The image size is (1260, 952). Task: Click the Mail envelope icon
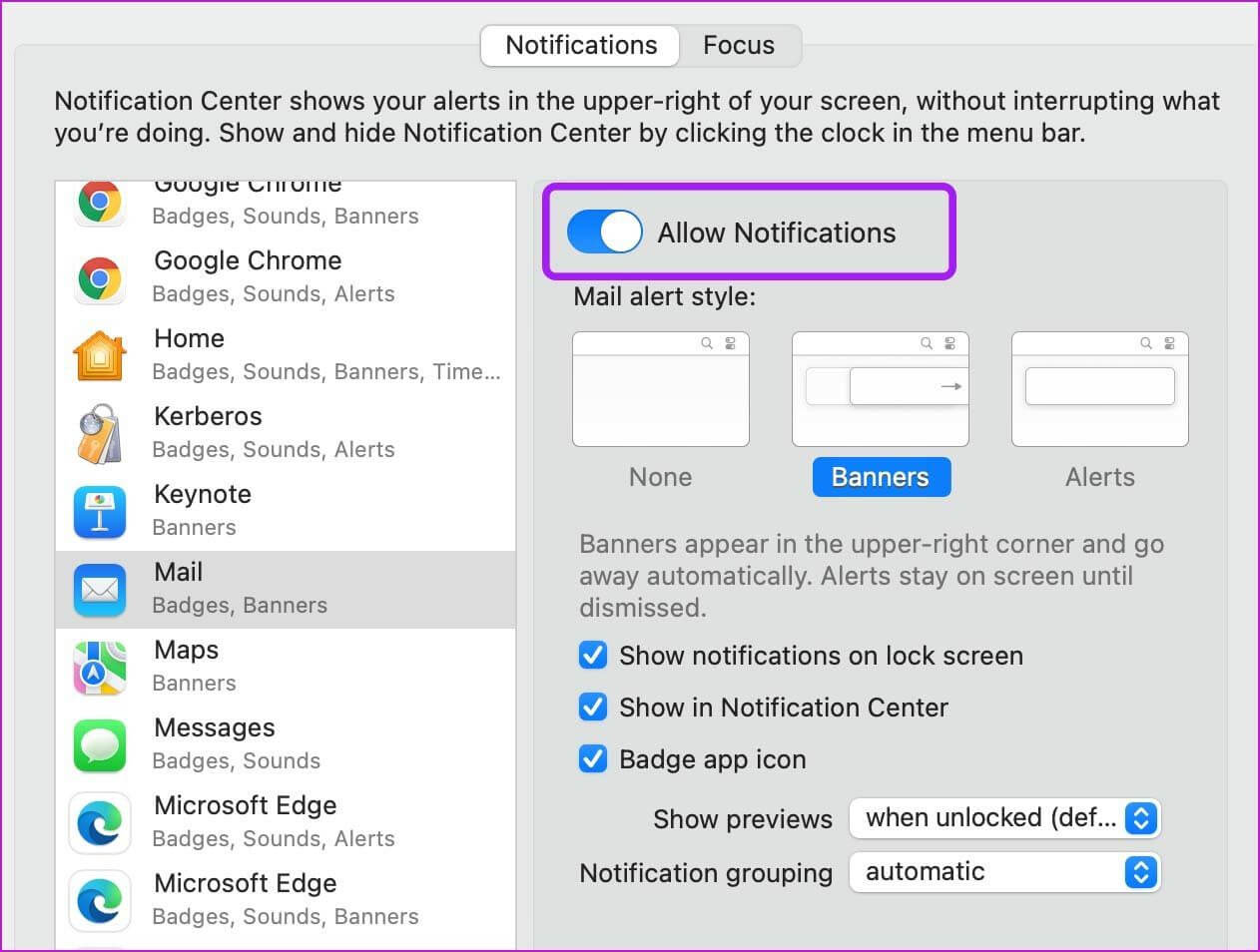(x=99, y=590)
